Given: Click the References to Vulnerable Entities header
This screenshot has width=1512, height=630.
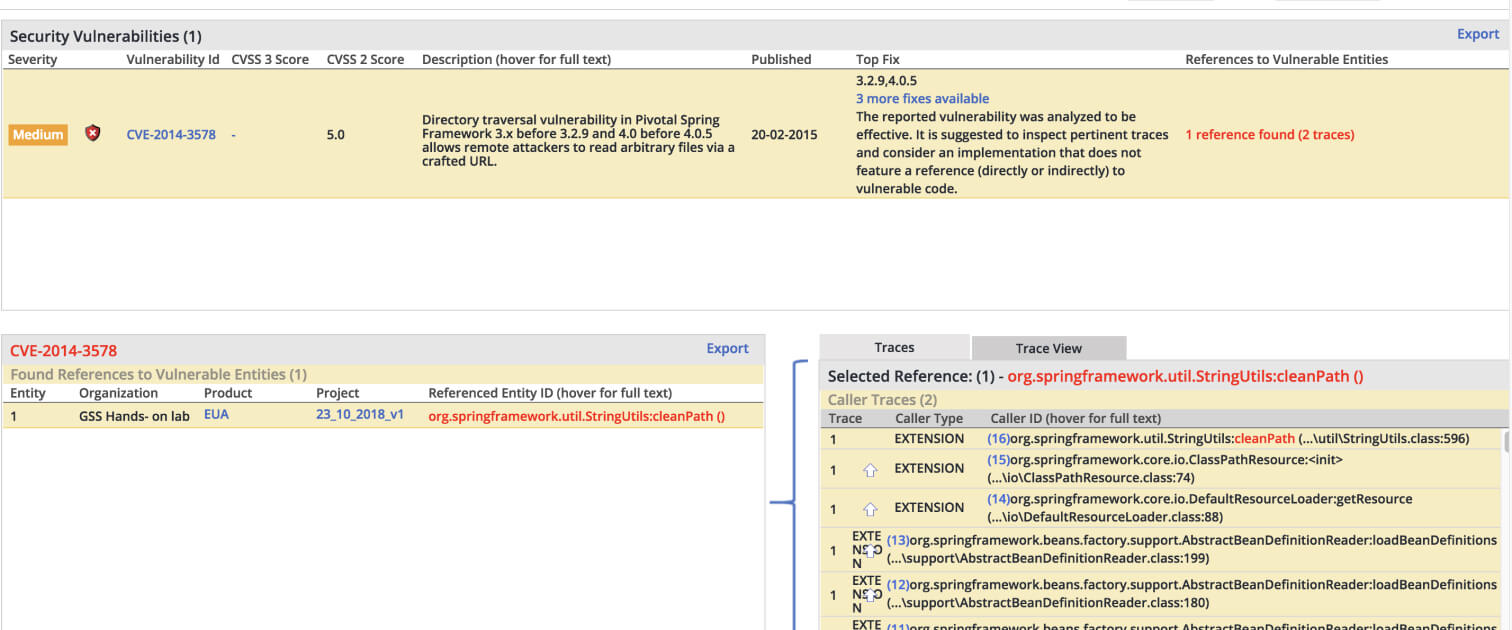Looking at the screenshot, I should click(1287, 59).
